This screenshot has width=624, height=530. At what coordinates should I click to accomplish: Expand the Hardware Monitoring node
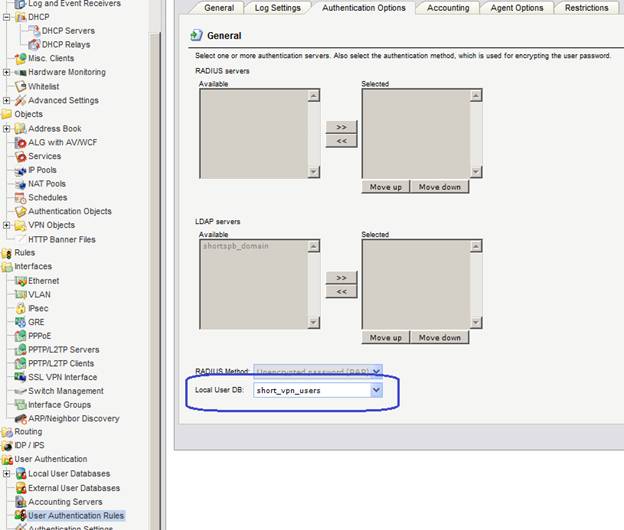pos(6,72)
